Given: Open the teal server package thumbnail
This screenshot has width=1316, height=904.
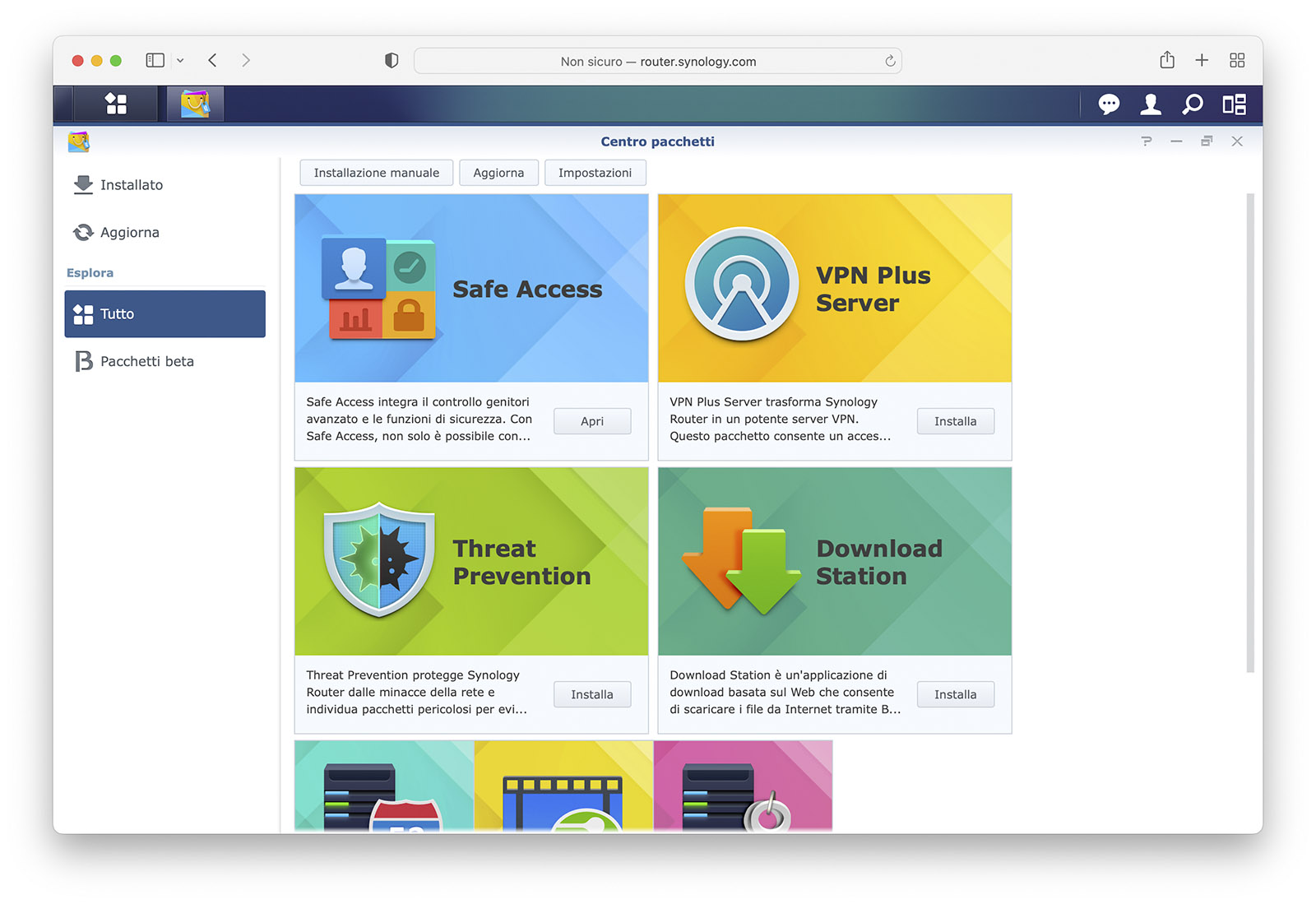Looking at the screenshot, I should (384, 786).
